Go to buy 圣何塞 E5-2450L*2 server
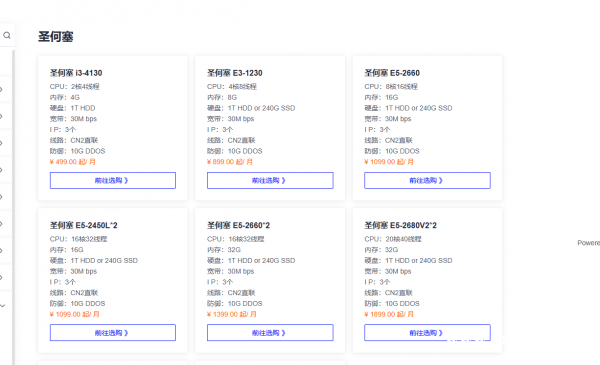This screenshot has width=600, height=365. tap(113, 332)
